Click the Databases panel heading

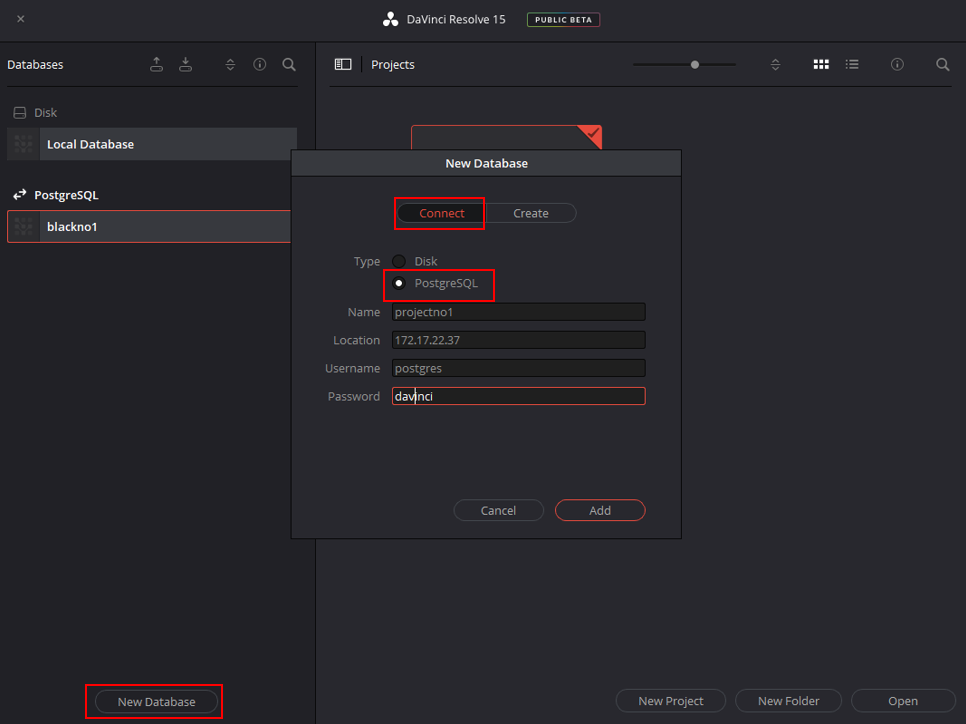pos(35,65)
